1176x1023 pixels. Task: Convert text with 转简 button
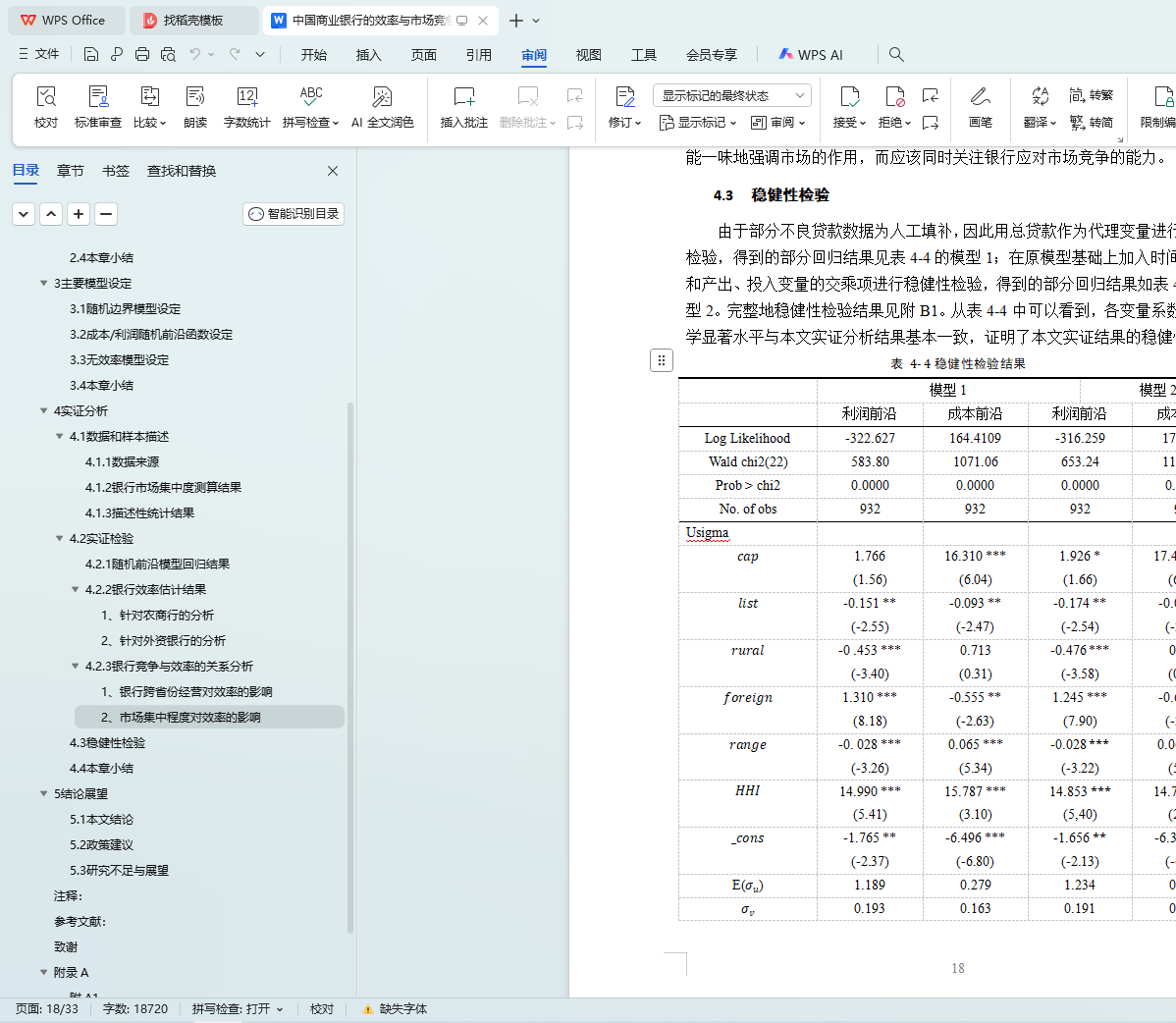point(1092,123)
